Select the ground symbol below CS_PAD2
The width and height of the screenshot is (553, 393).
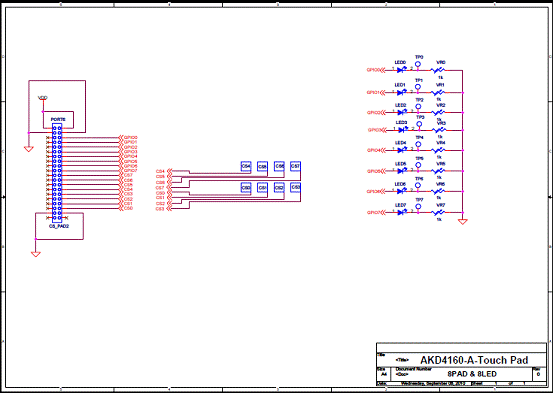point(36,254)
